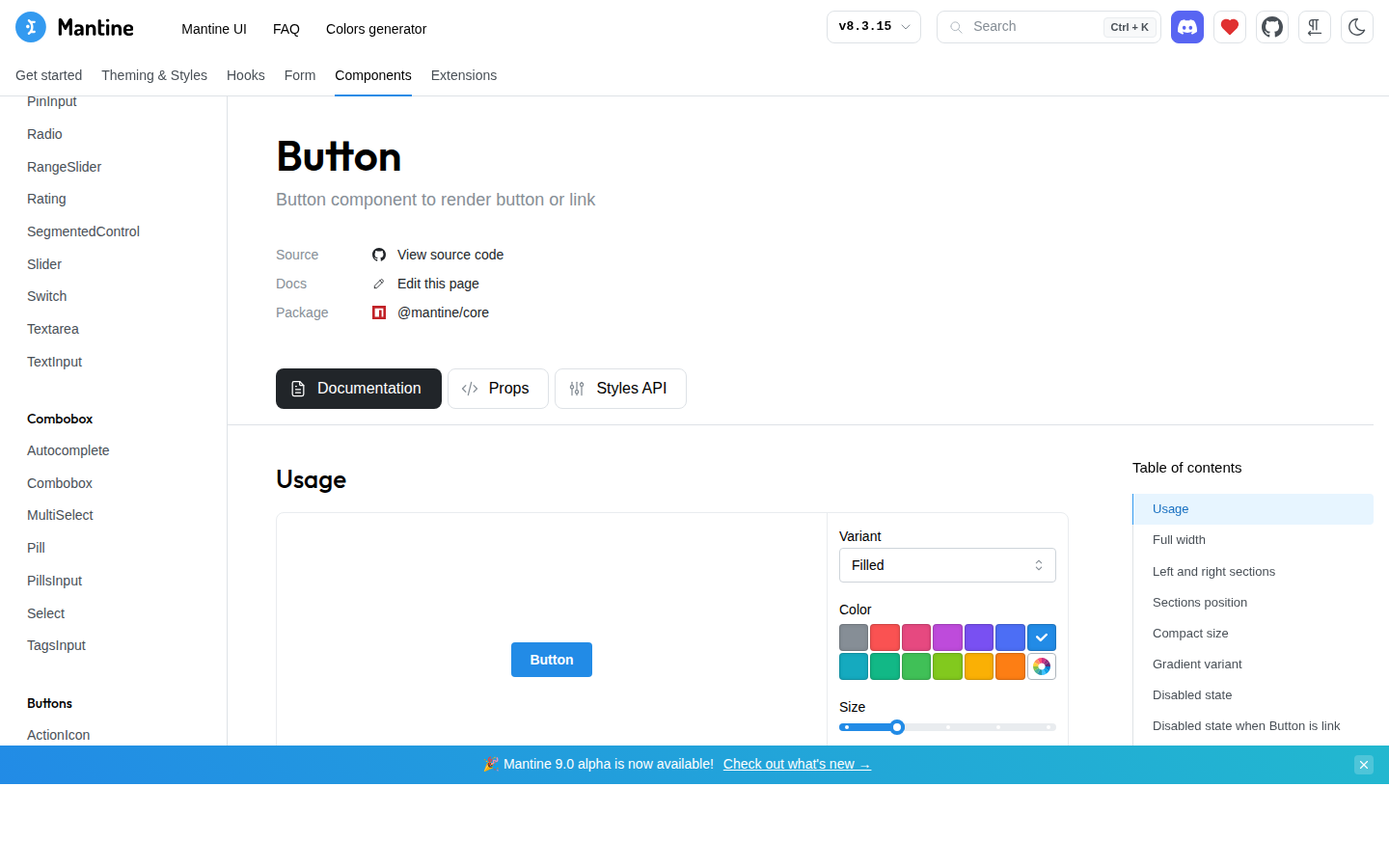Screen dimensions: 1389x868
Task: Click the checked blue color swatch
Action: 1042,637
